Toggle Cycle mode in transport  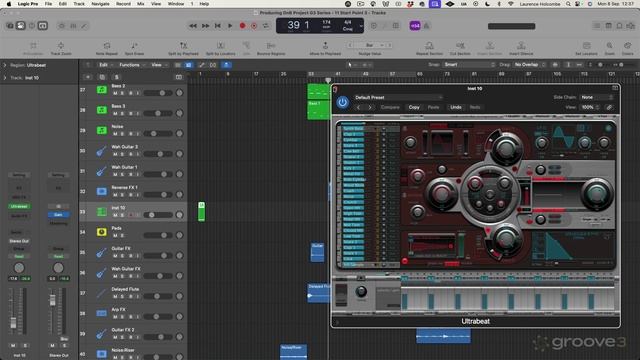(x=266, y=26)
